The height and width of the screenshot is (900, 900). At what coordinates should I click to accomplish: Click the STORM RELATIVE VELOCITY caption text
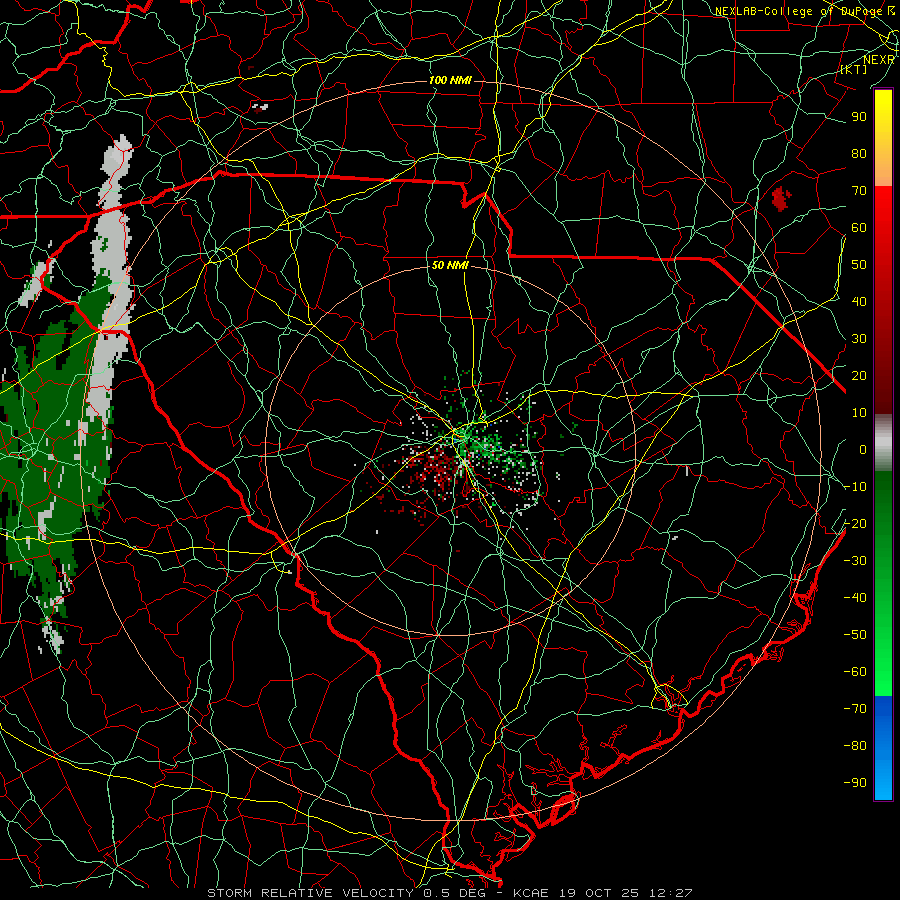pyautogui.click(x=313, y=893)
